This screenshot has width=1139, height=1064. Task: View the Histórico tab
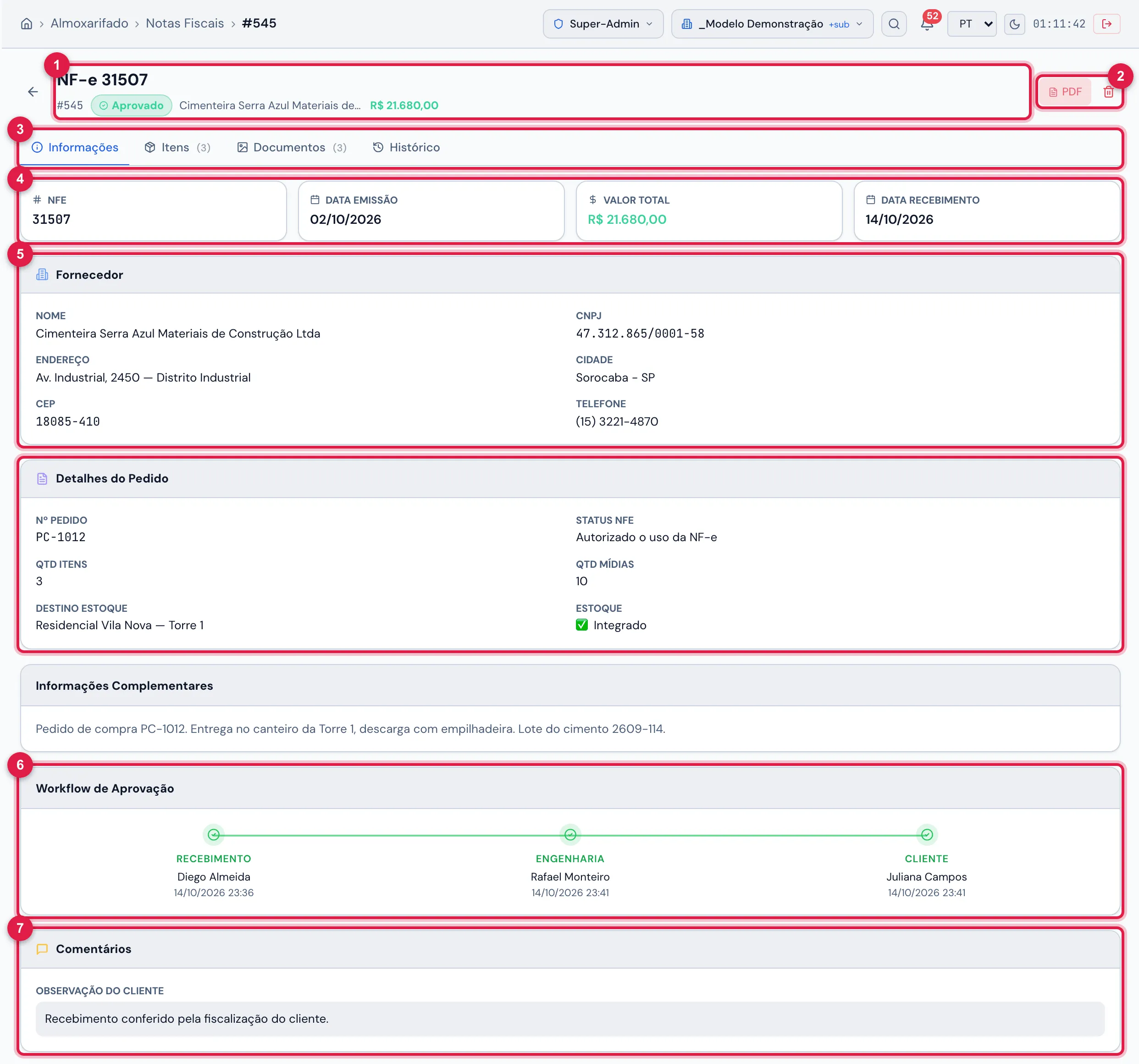pyautogui.click(x=406, y=147)
